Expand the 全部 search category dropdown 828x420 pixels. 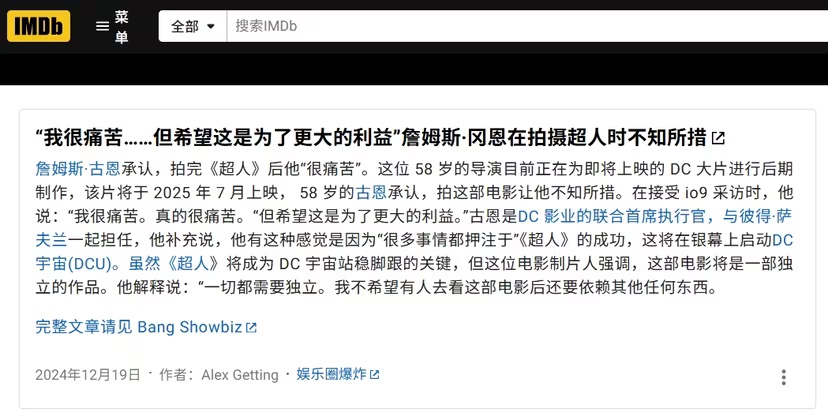click(193, 26)
